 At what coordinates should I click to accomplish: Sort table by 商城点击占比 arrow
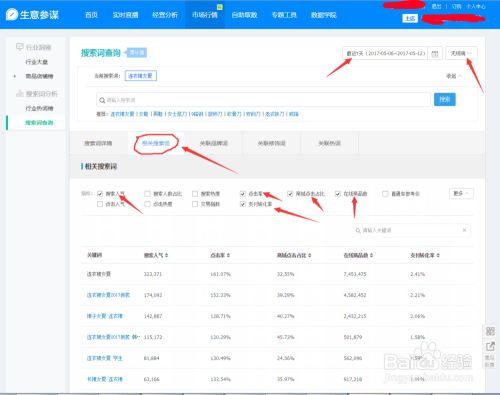[310, 255]
